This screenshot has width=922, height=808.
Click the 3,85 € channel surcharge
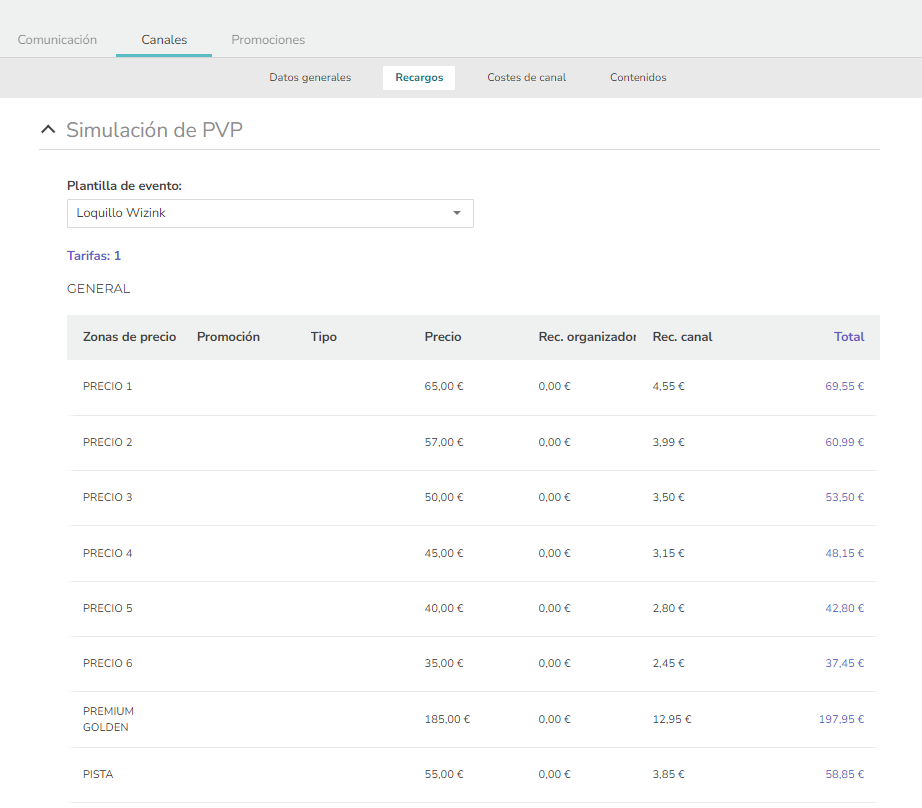[x=669, y=774]
